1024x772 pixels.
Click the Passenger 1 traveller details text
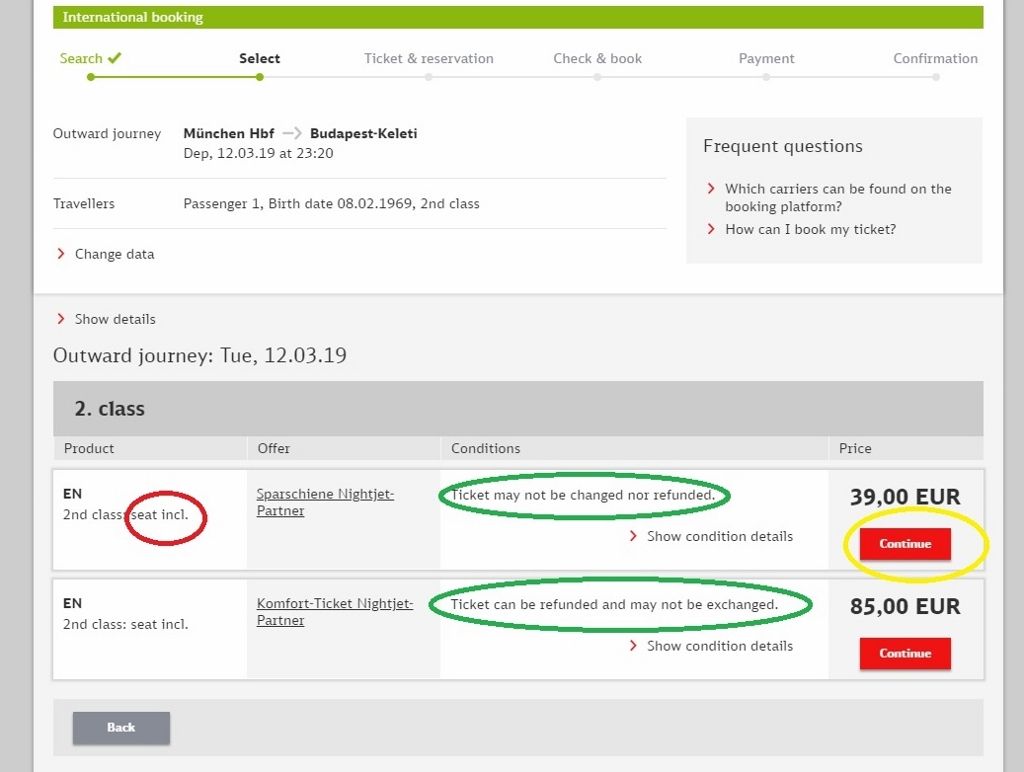click(331, 204)
